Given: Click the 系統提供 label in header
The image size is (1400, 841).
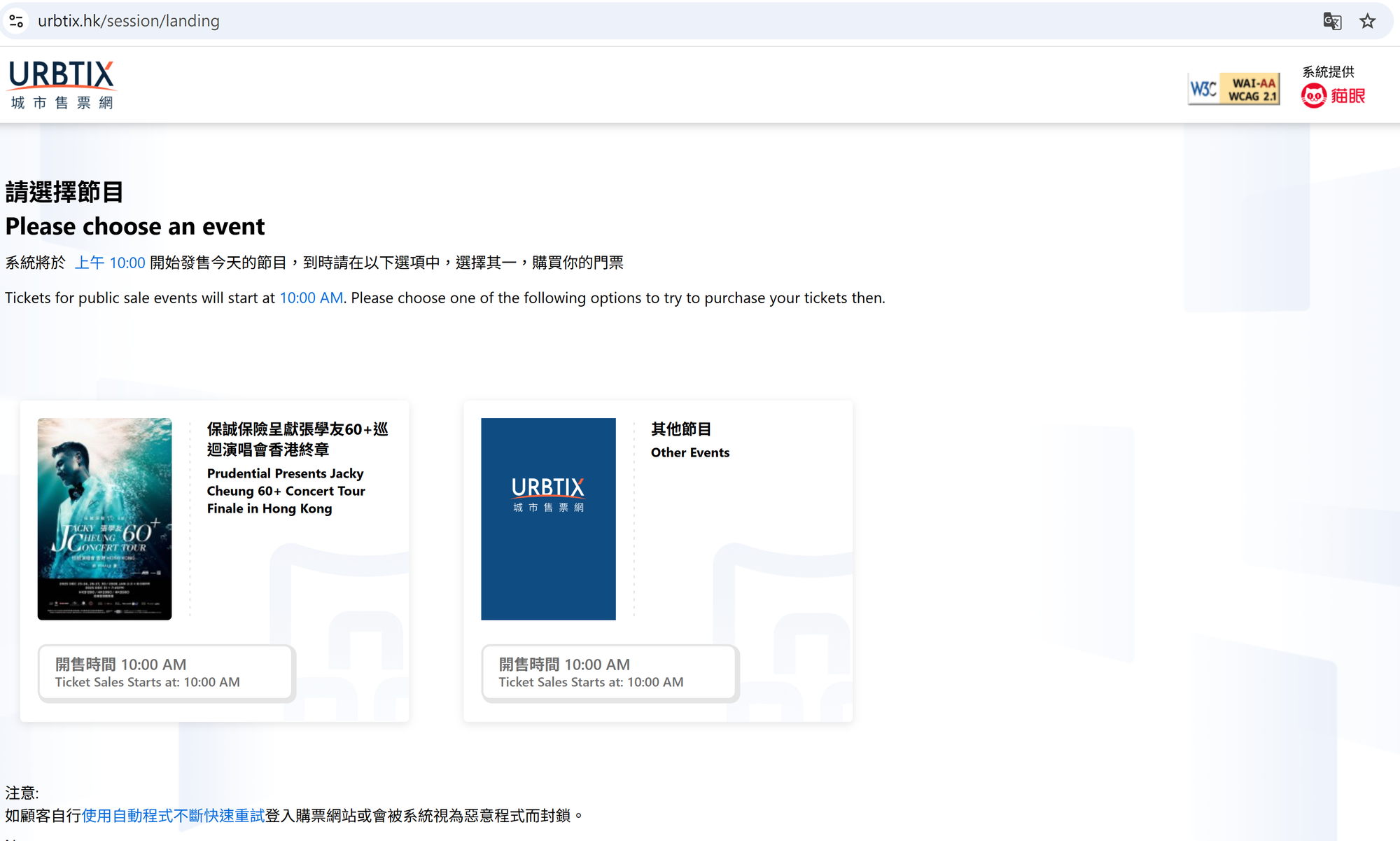Looking at the screenshot, I should [1328, 71].
